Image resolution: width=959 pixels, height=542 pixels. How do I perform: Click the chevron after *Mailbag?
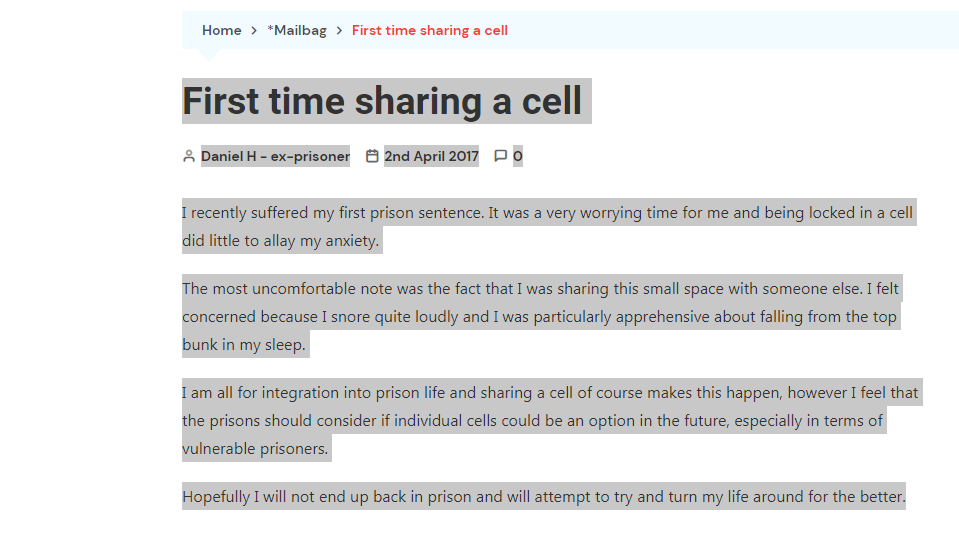pos(339,31)
